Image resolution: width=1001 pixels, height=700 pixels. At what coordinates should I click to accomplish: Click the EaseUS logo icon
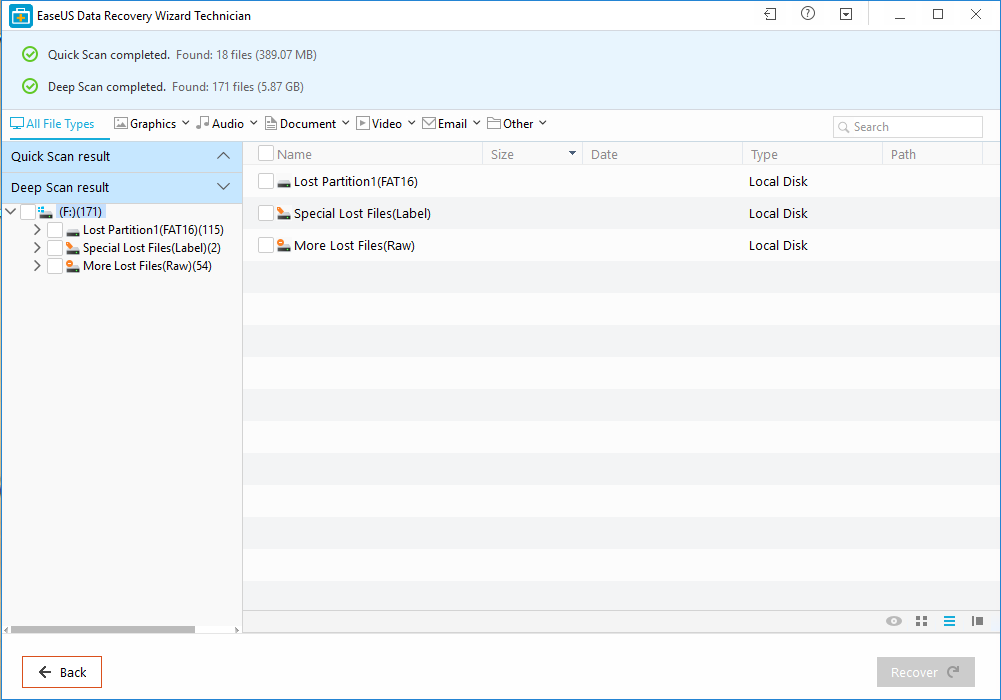[20, 15]
